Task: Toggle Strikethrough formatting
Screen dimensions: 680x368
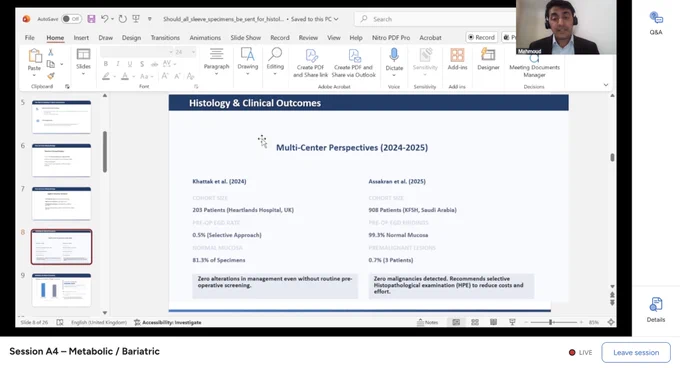Action: click(154, 64)
